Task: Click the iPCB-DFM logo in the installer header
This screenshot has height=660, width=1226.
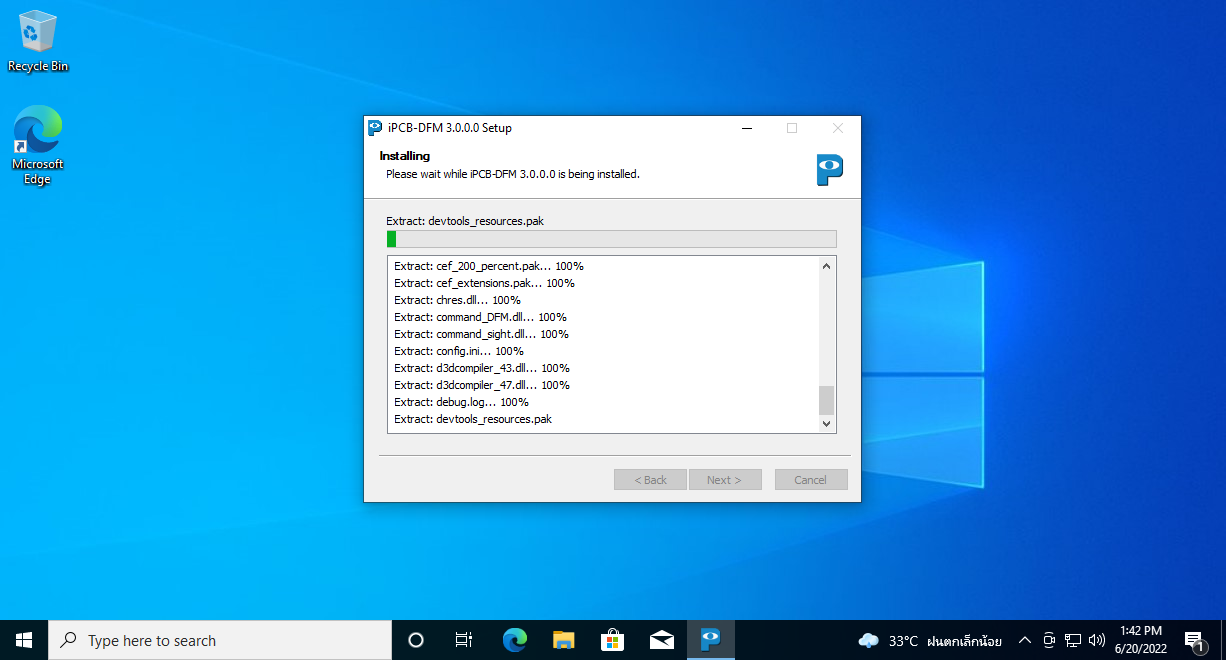Action: tap(829, 170)
